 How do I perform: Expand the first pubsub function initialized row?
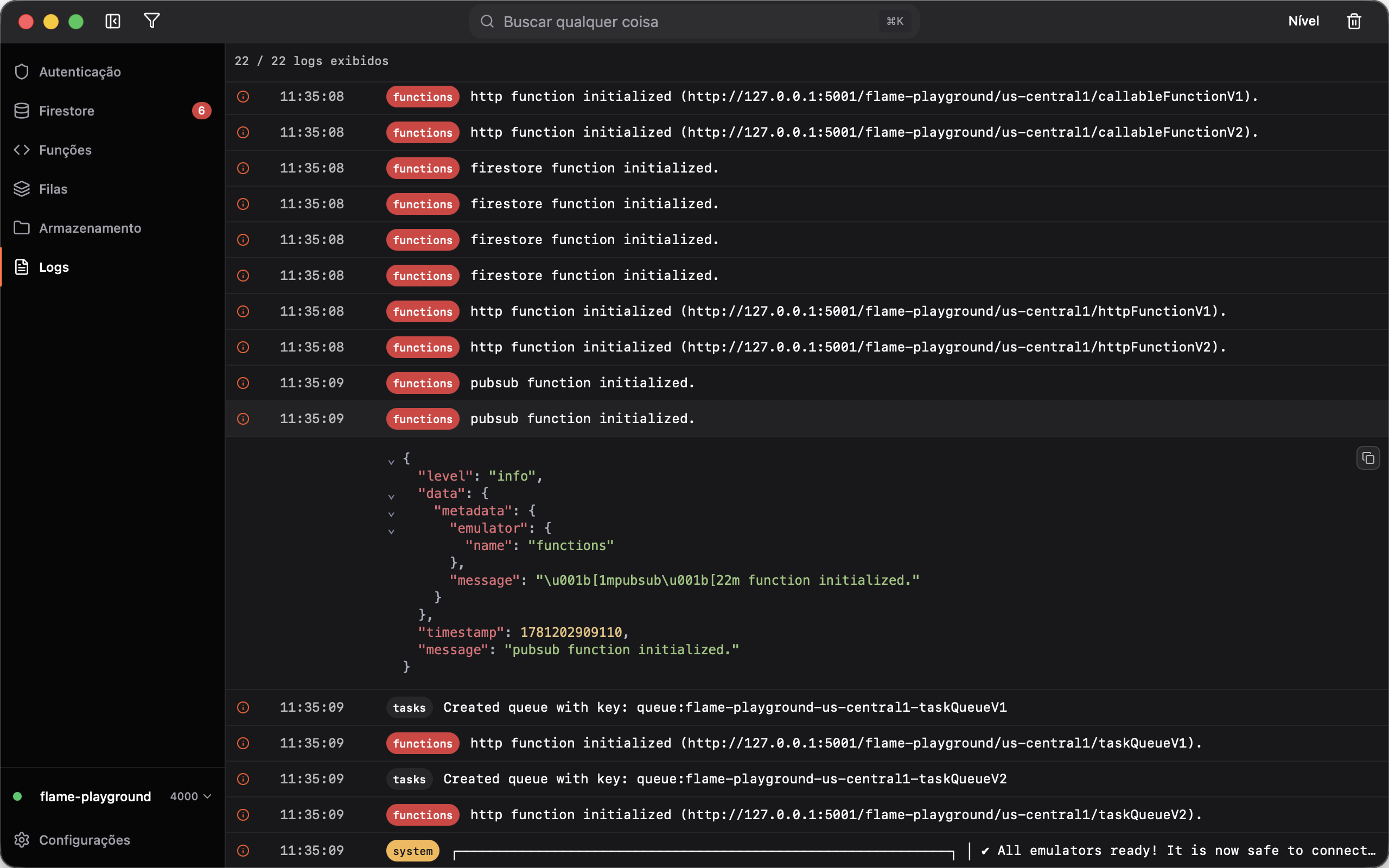point(806,383)
